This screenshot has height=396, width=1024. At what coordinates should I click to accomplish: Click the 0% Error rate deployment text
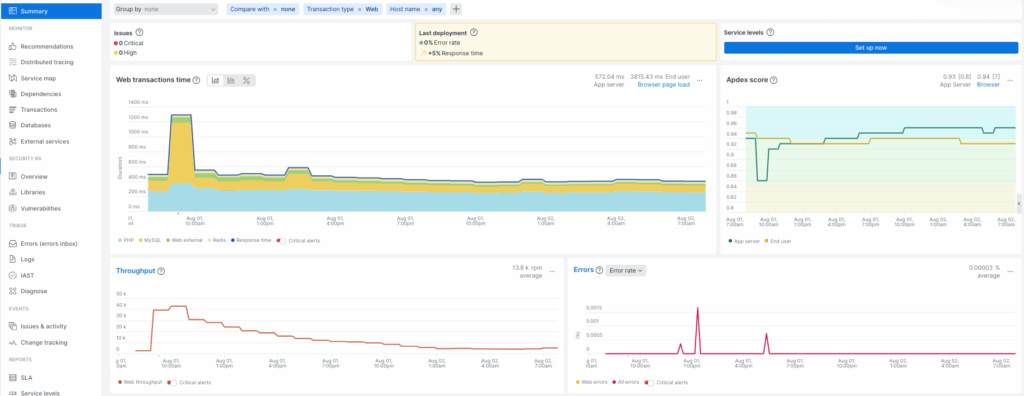(x=441, y=42)
